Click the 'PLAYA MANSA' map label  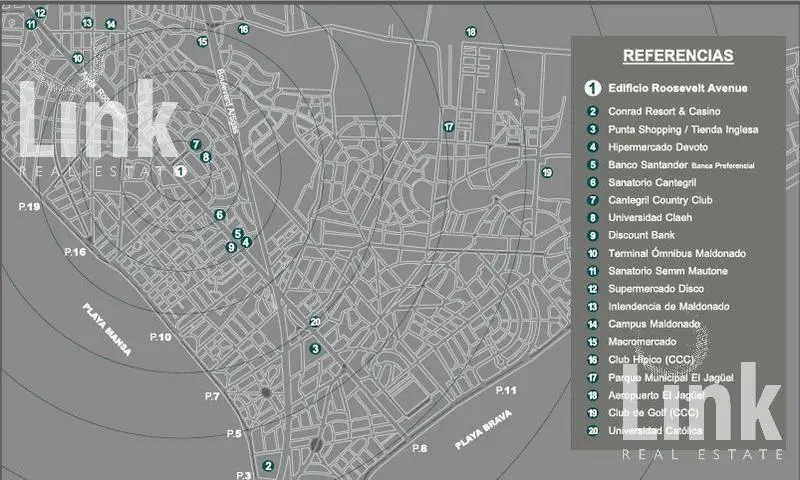coord(107,330)
